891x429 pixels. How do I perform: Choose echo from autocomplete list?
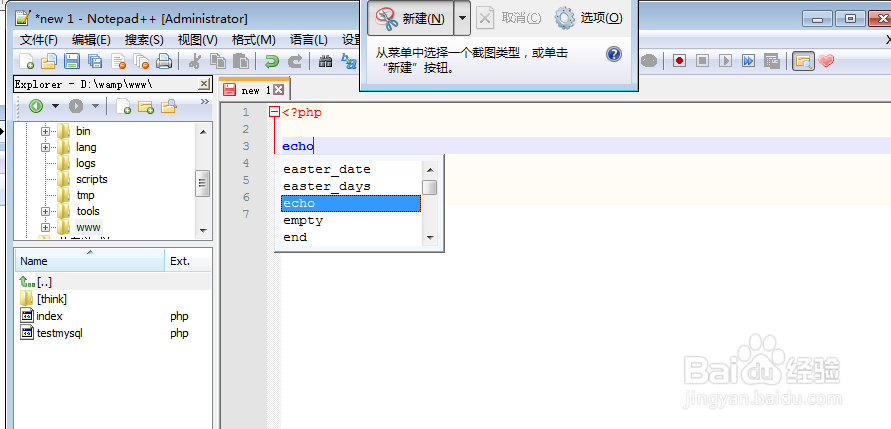click(x=351, y=203)
